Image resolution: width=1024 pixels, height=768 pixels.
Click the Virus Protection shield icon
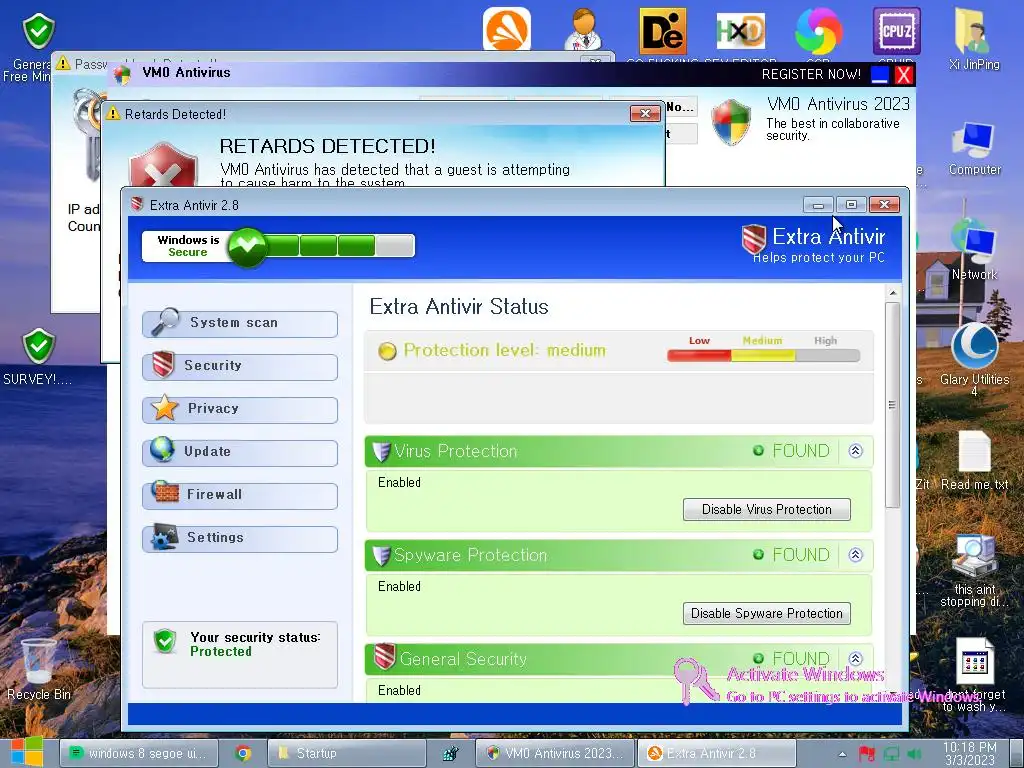[x=381, y=451]
